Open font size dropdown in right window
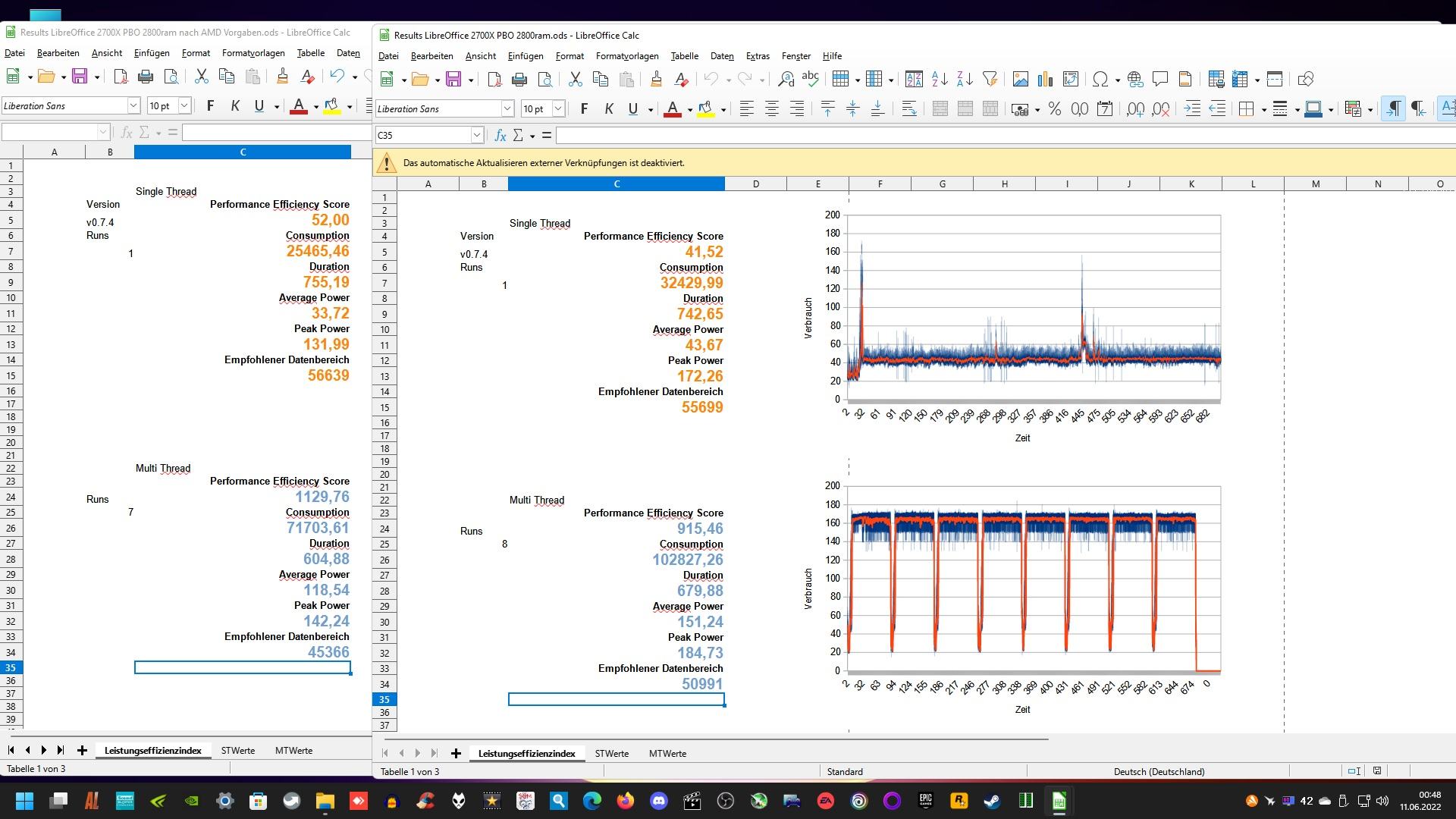 (558, 108)
